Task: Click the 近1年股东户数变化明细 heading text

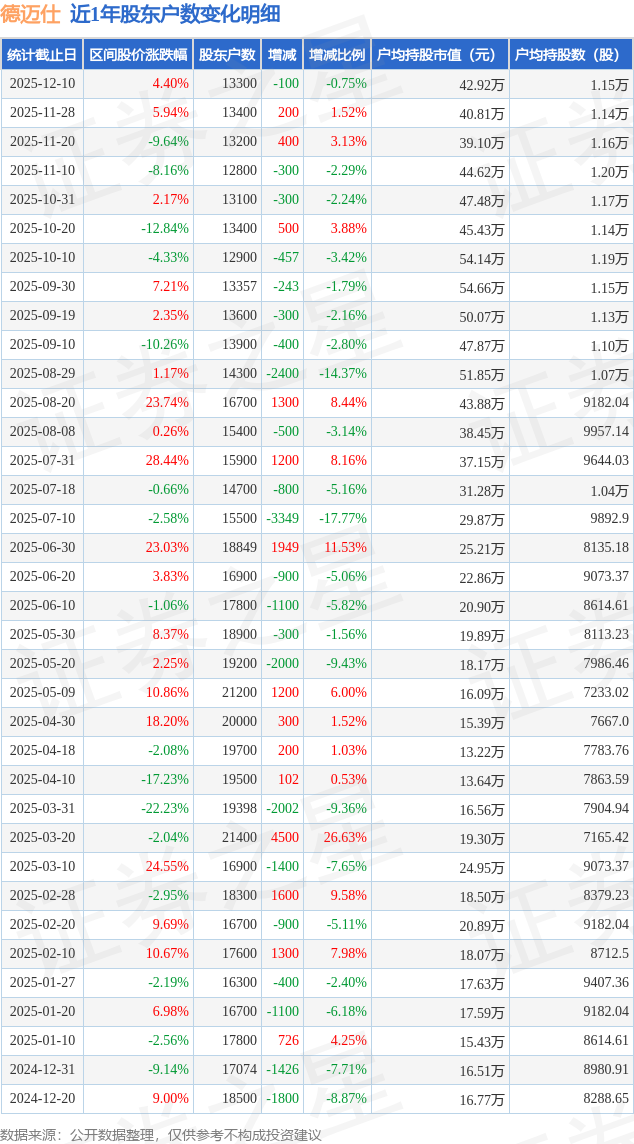Action: pyautogui.click(x=175, y=14)
